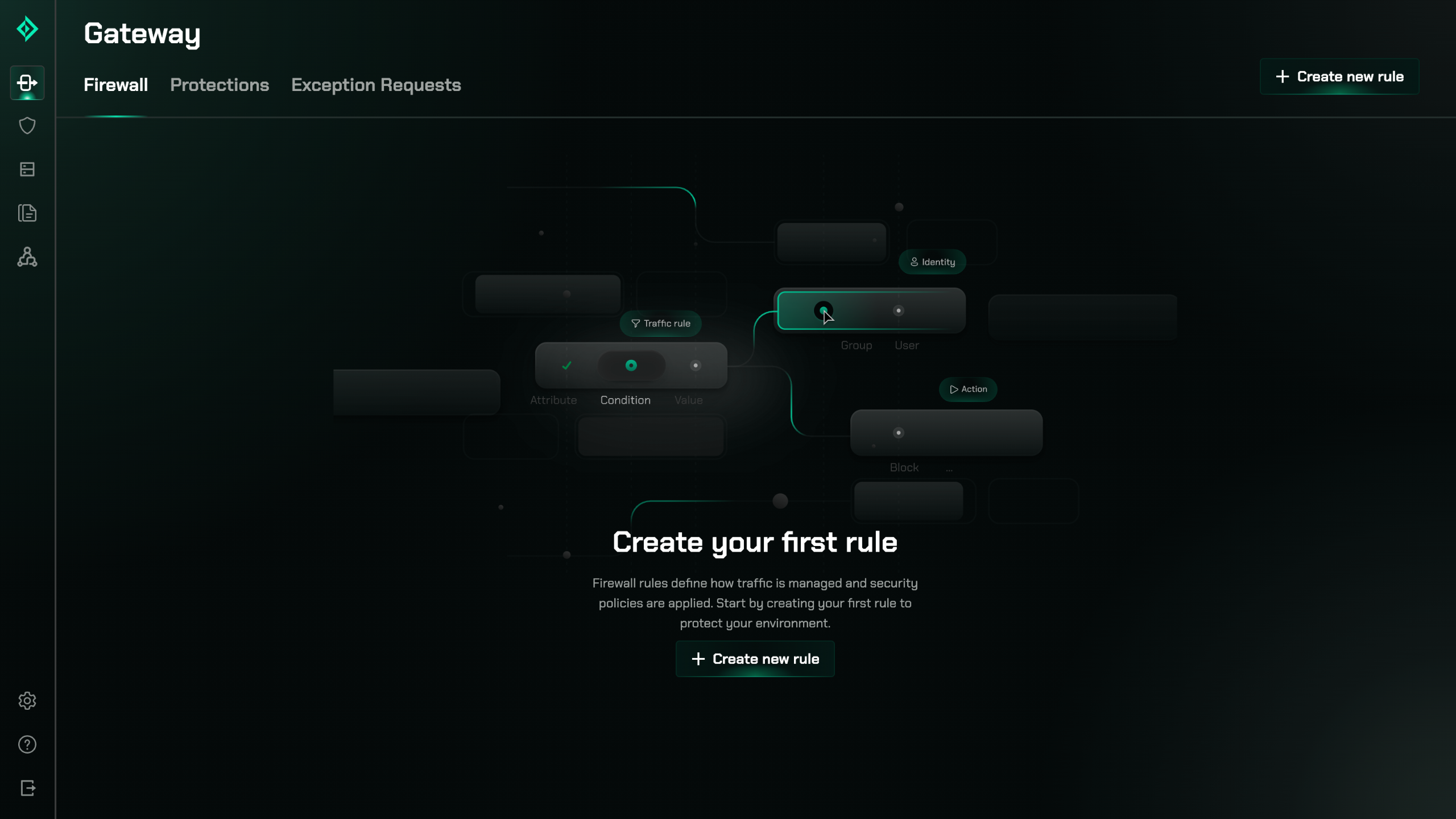Select the Condition radio dot
Viewport: 1456px width, 819px height.
(631, 366)
